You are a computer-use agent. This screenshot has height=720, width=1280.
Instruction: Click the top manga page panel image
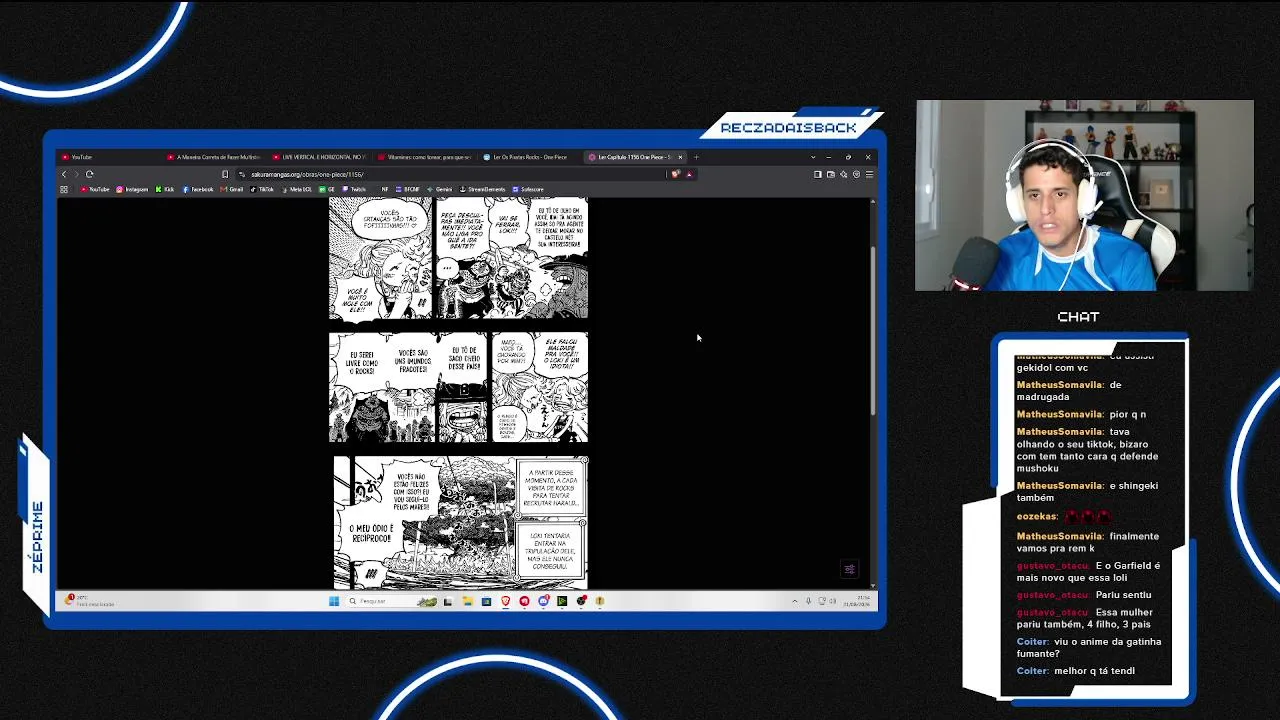tap(459, 258)
